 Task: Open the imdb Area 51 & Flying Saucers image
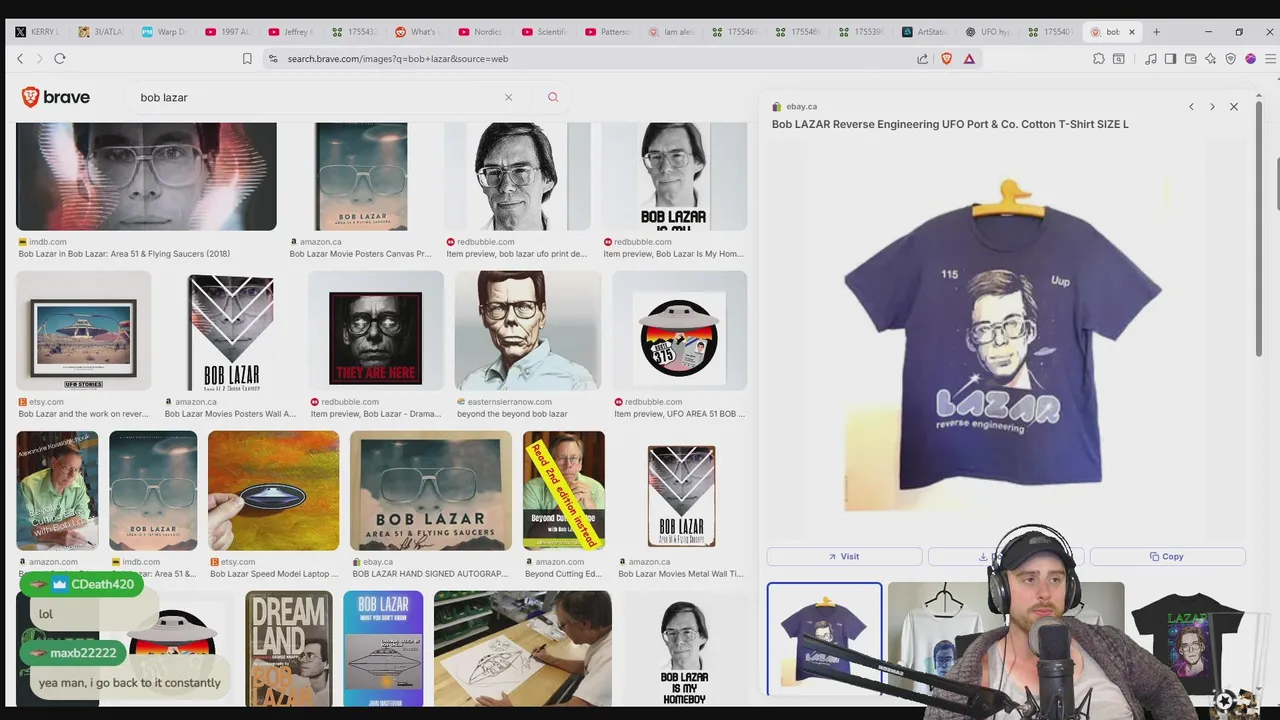[146, 176]
